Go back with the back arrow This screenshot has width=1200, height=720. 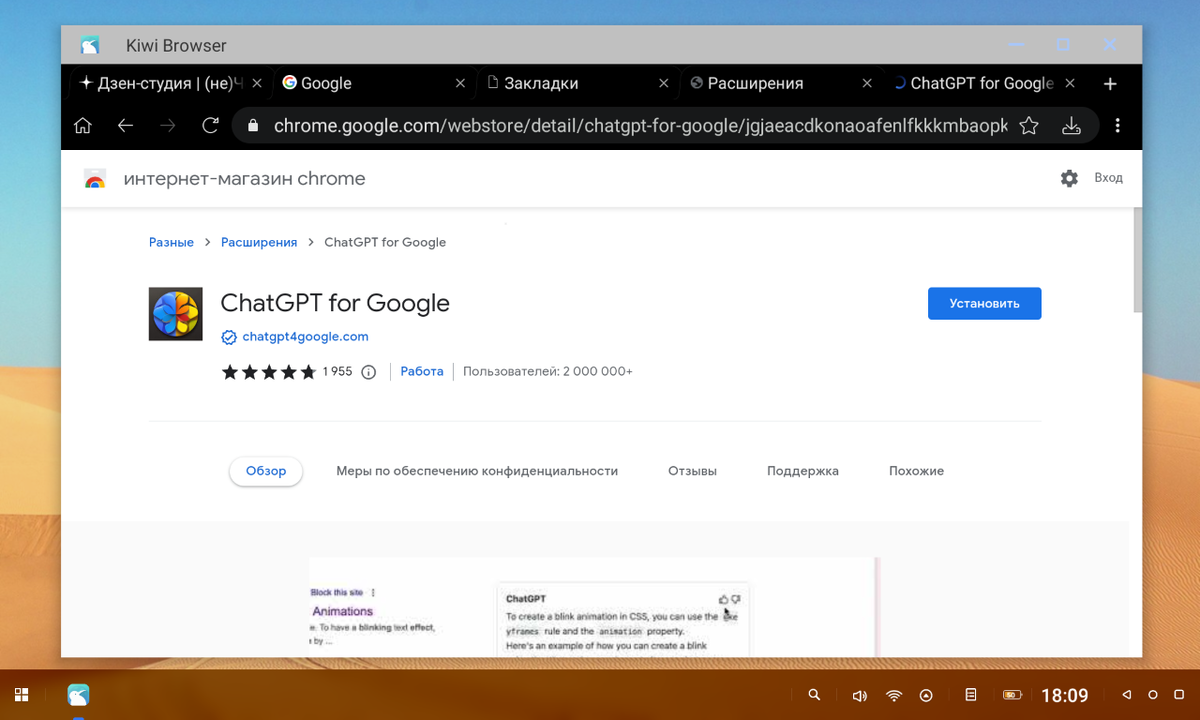click(x=125, y=126)
